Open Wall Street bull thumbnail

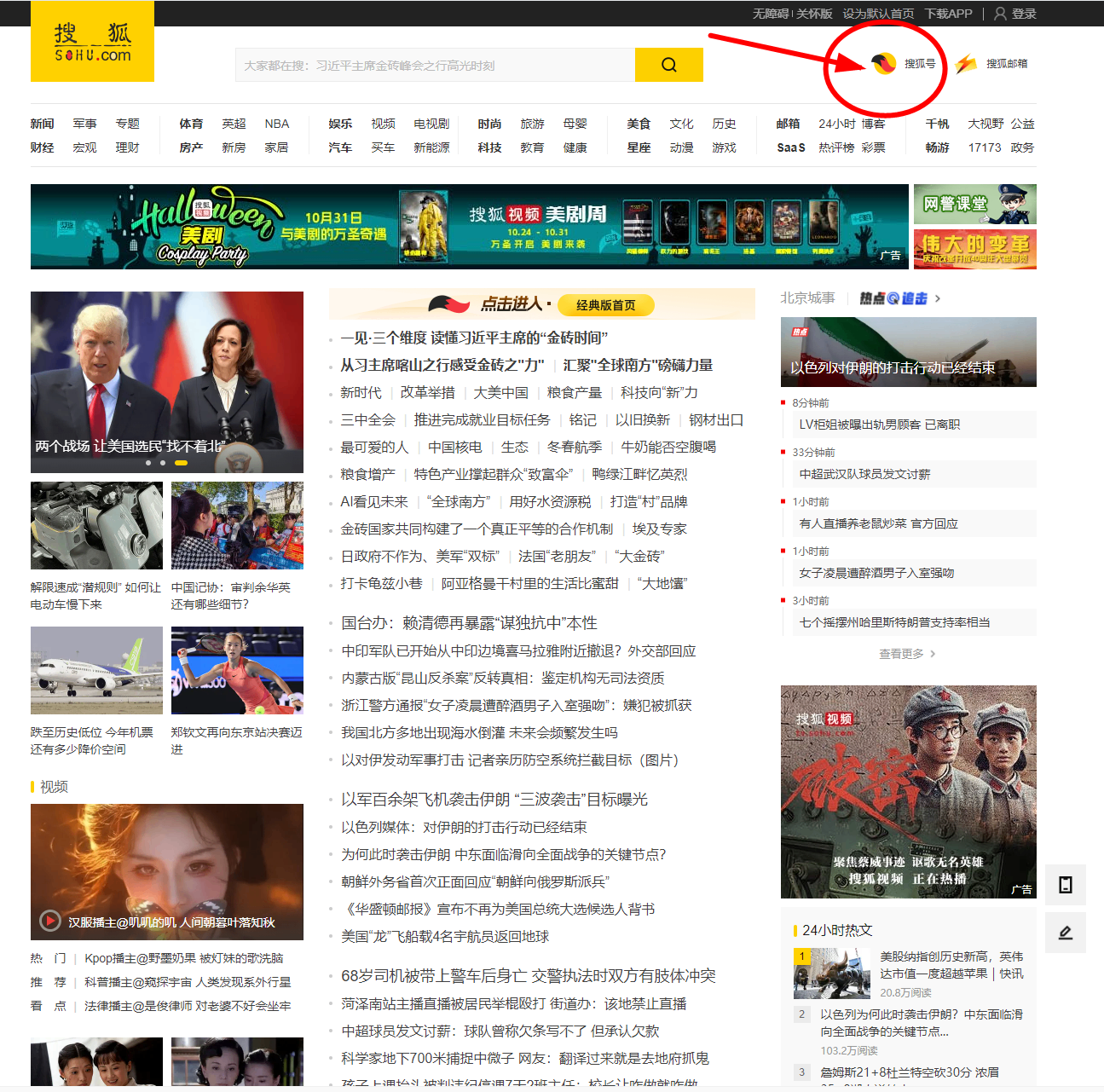click(832, 974)
